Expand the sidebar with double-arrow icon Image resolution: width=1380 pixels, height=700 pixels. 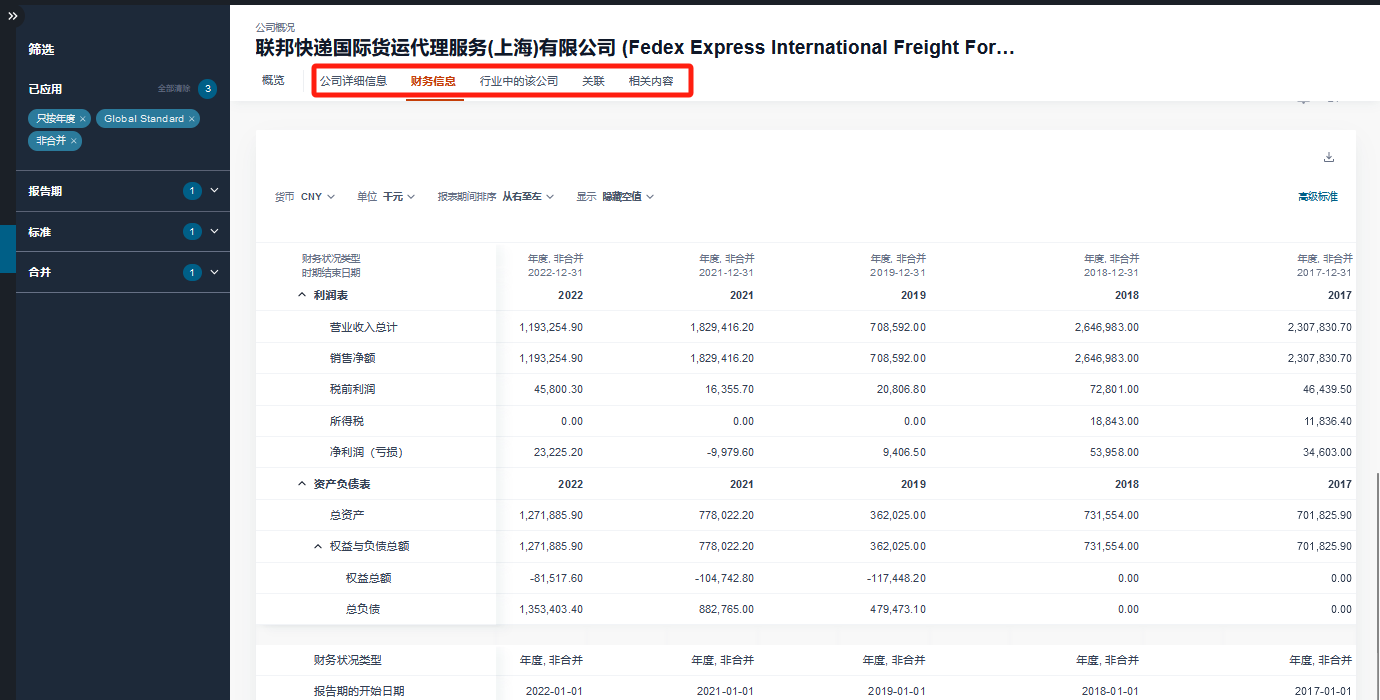tap(13, 17)
